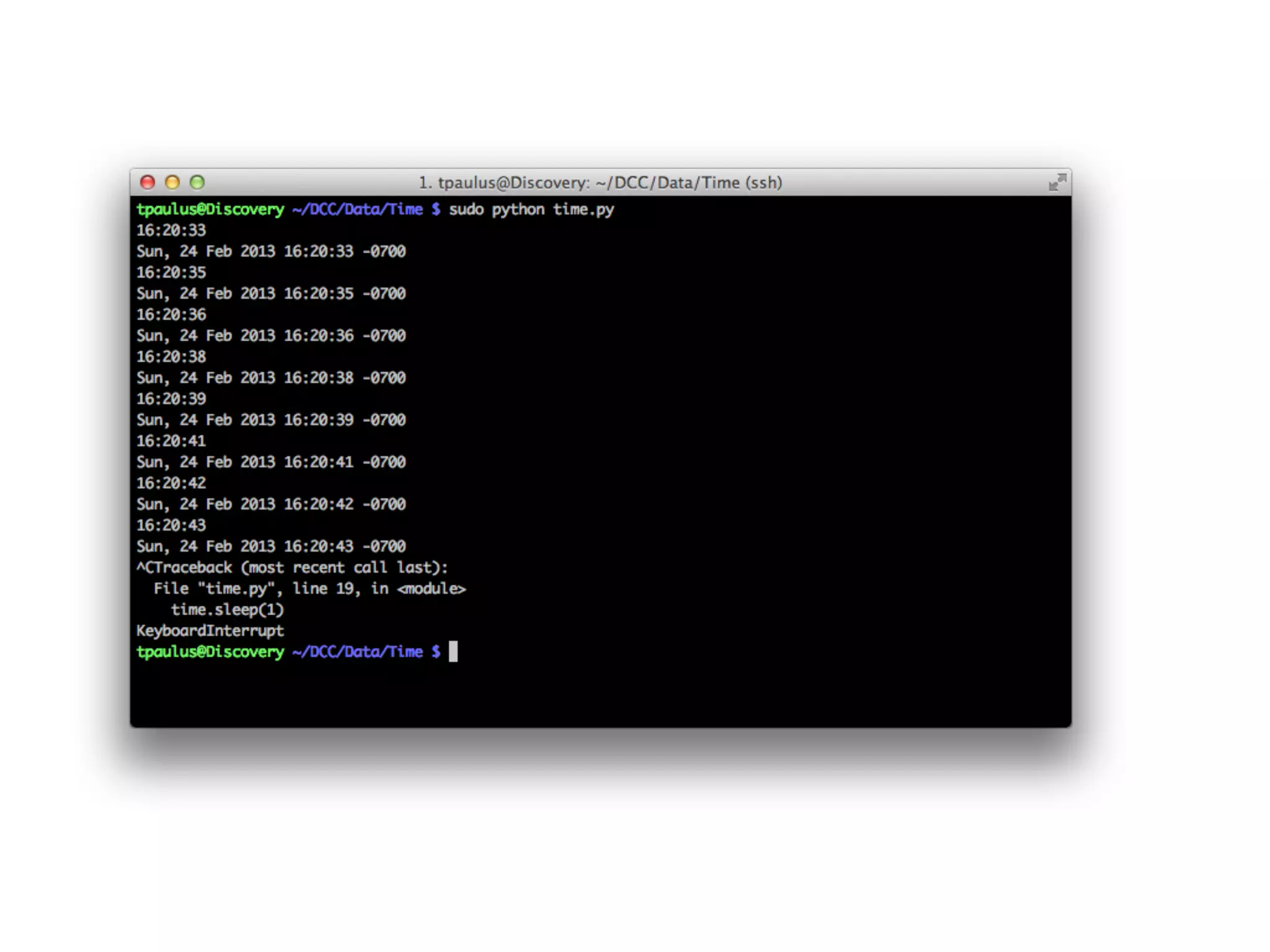This screenshot has width=1270, height=952.
Task: Minimize the terminal with yellow button
Action: 172,182
